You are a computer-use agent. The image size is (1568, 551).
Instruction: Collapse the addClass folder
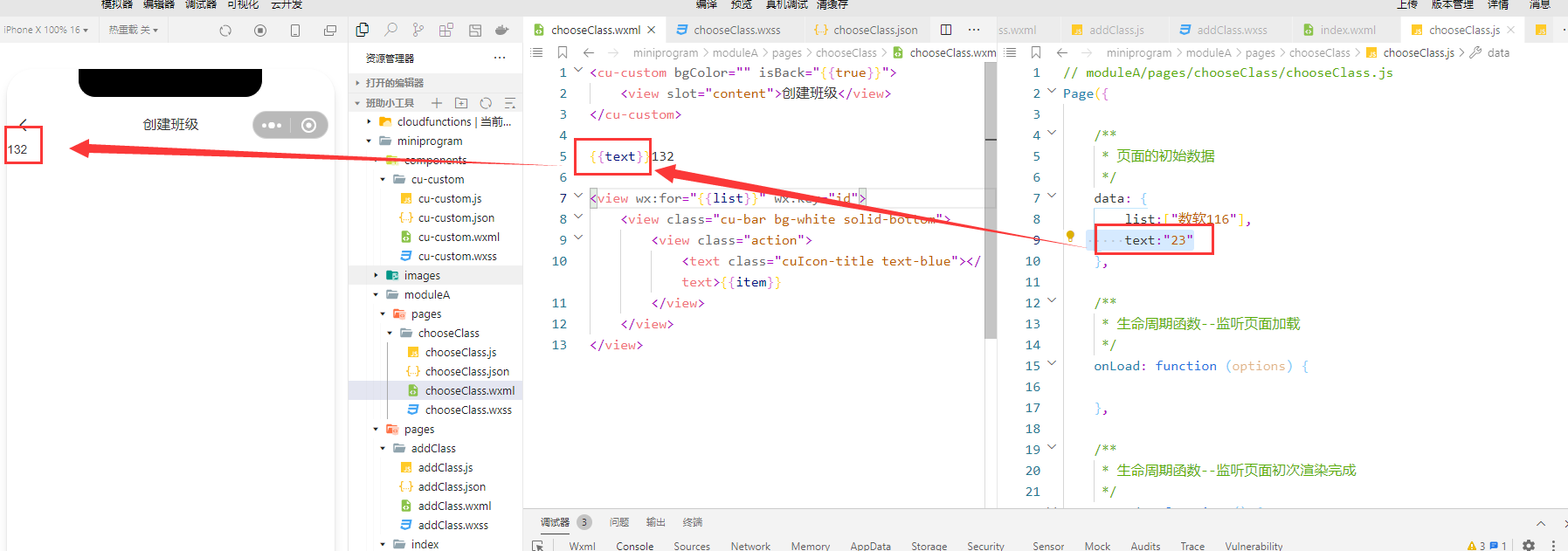pos(383,449)
